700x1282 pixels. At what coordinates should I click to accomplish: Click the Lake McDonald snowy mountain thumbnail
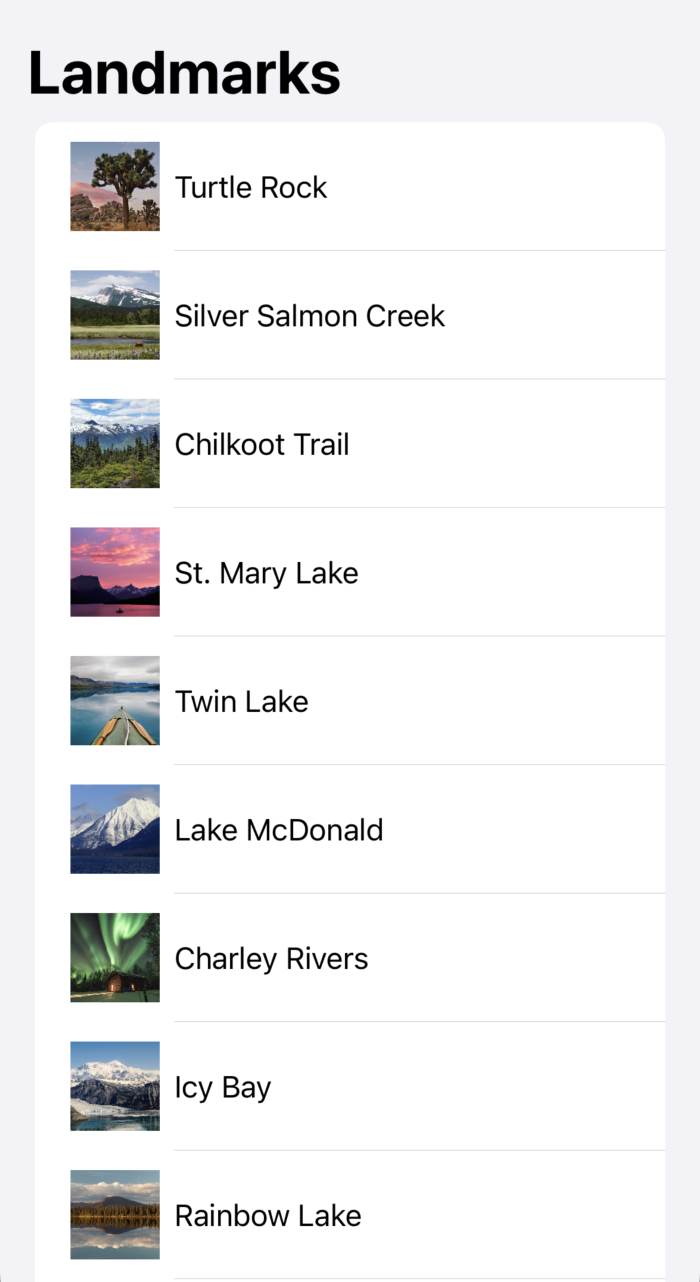115,829
